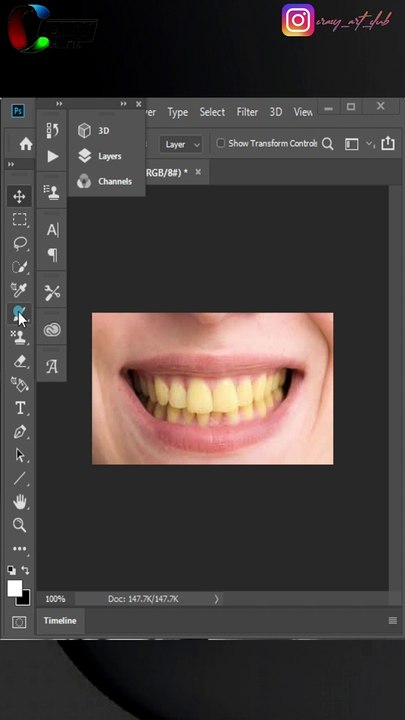Open the Character panel icon
Screen dimensions: 405x720
52,230
